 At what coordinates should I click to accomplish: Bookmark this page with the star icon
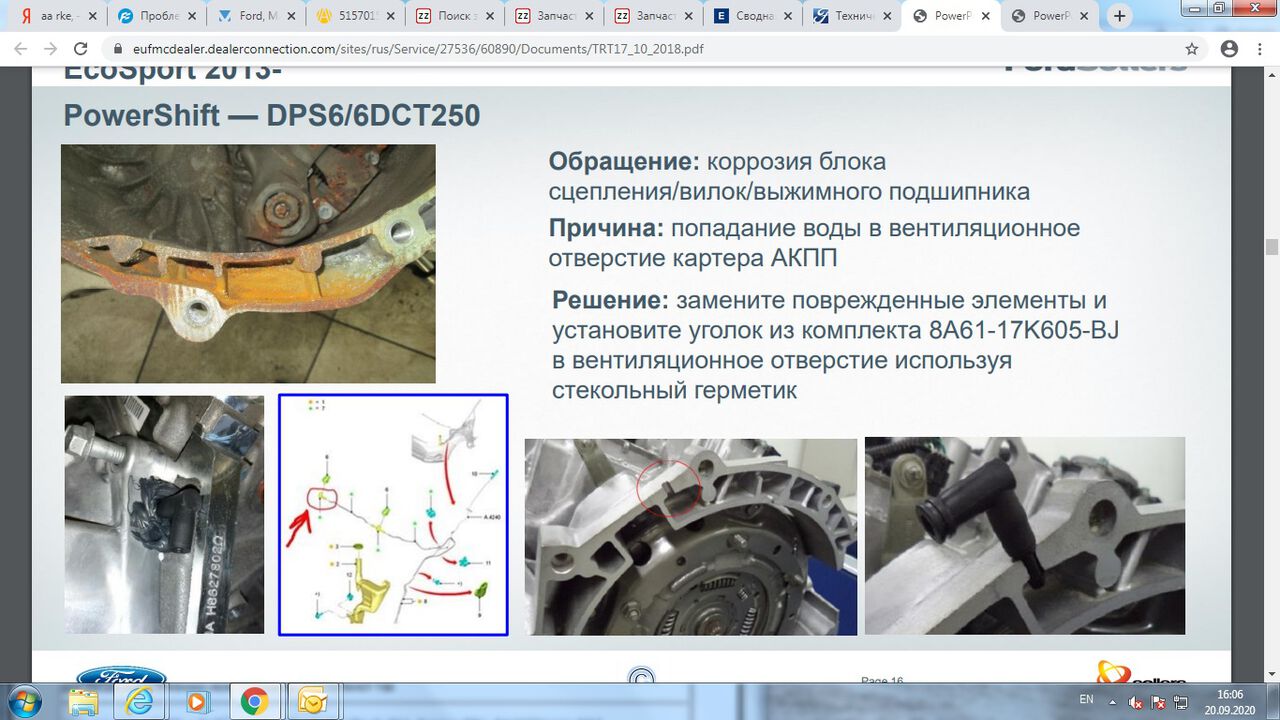tap(1191, 49)
